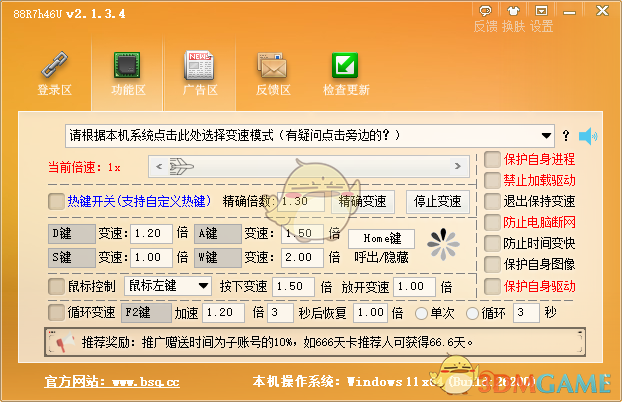
Task: Enable 防止时间变快 checkbox
Action: [492, 243]
